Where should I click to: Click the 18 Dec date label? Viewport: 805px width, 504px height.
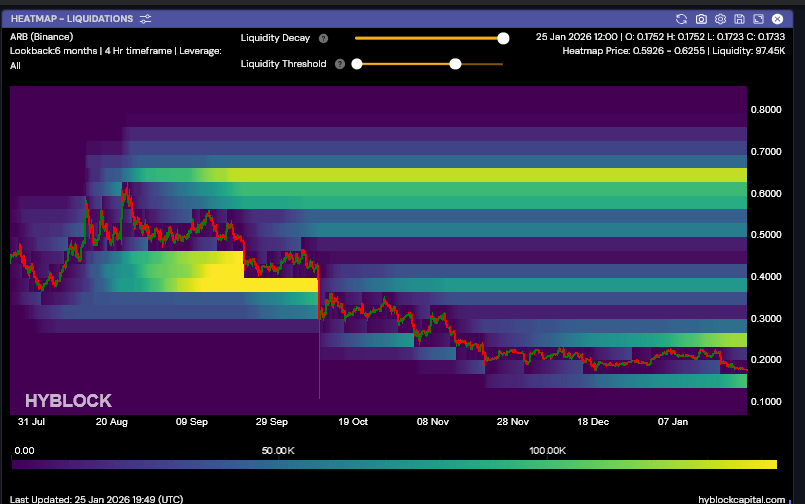click(593, 422)
